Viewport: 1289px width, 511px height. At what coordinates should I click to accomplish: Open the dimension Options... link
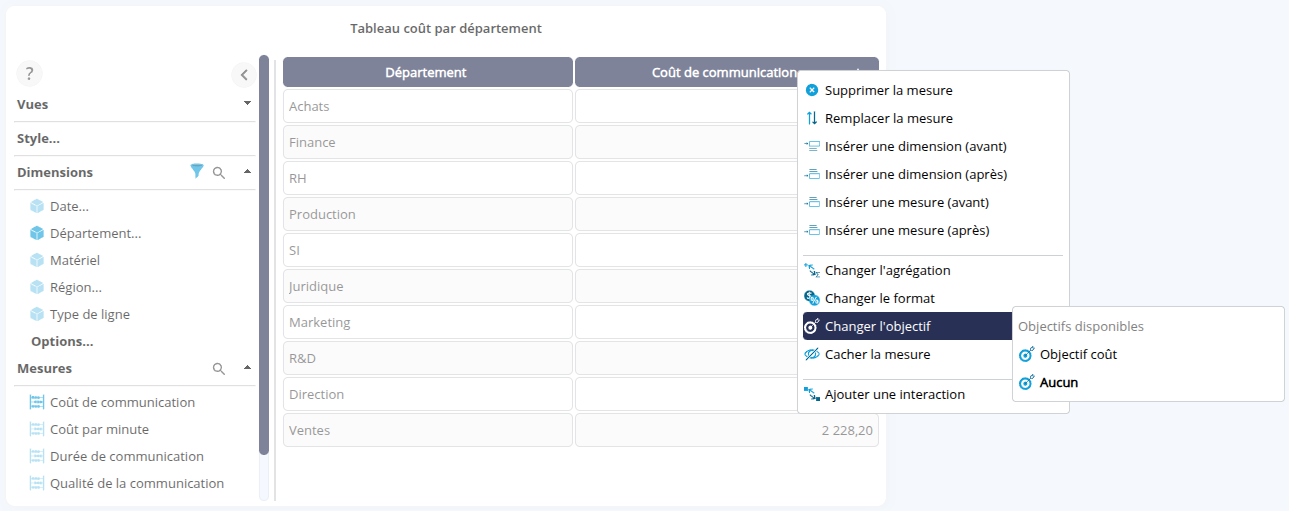62,342
